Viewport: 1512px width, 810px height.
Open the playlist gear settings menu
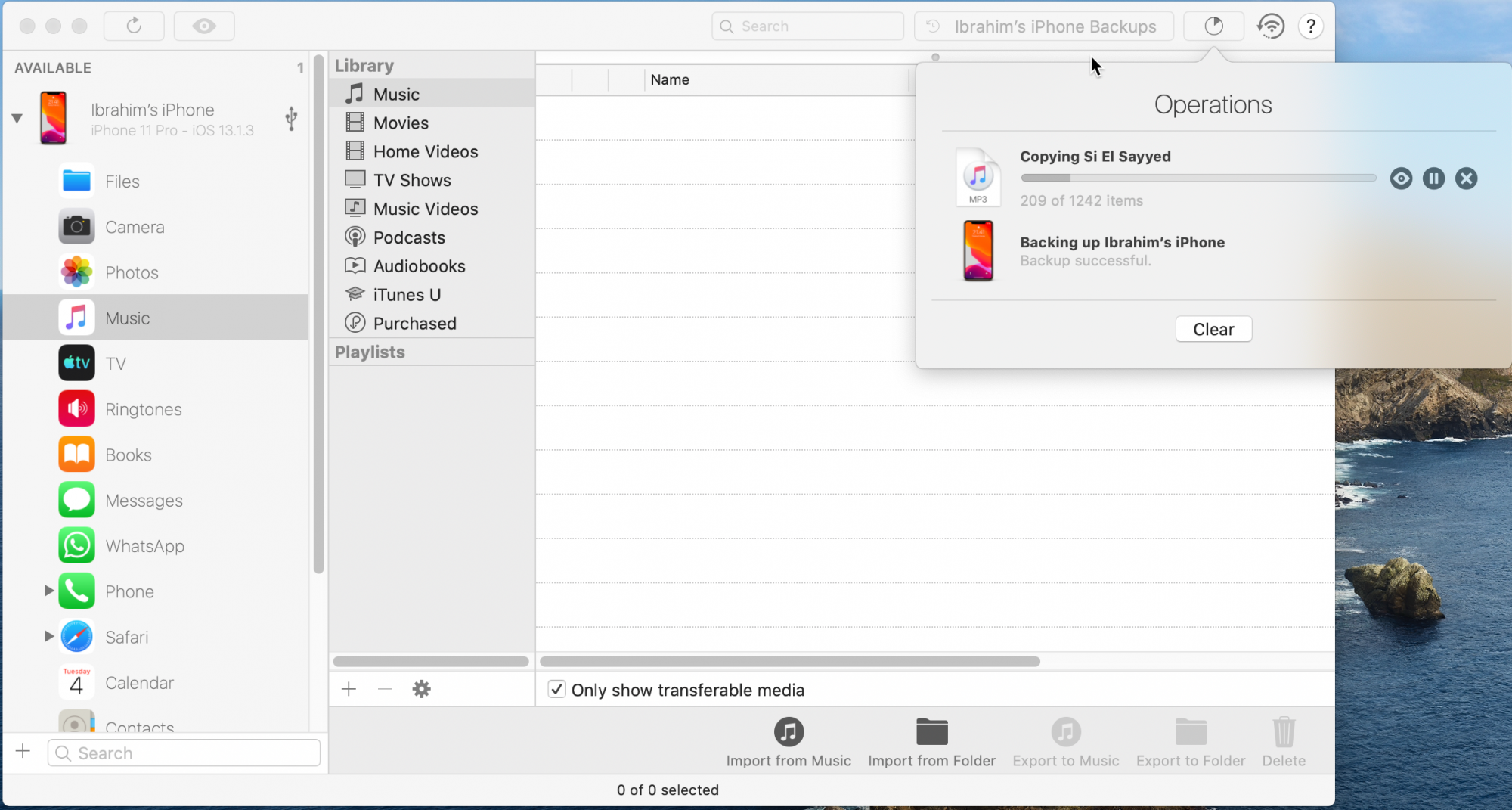(x=421, y=689)
